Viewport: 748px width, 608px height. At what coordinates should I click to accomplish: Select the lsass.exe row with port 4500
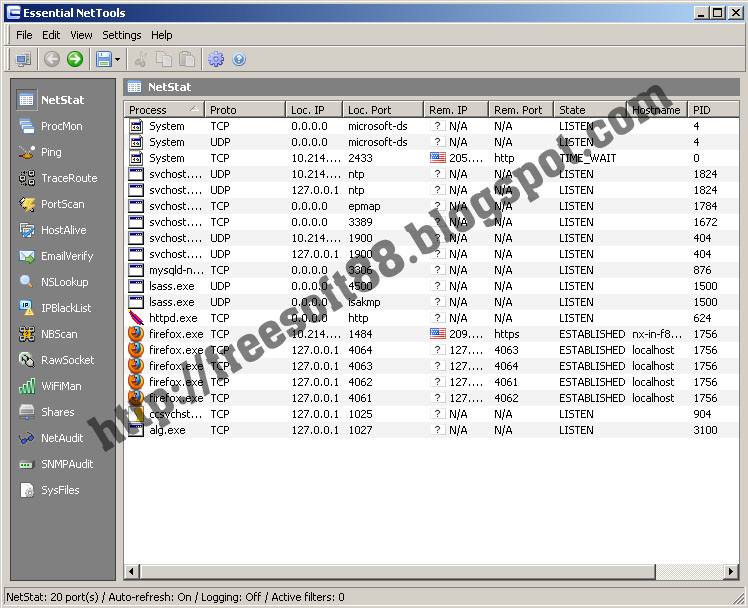[431, 286]
